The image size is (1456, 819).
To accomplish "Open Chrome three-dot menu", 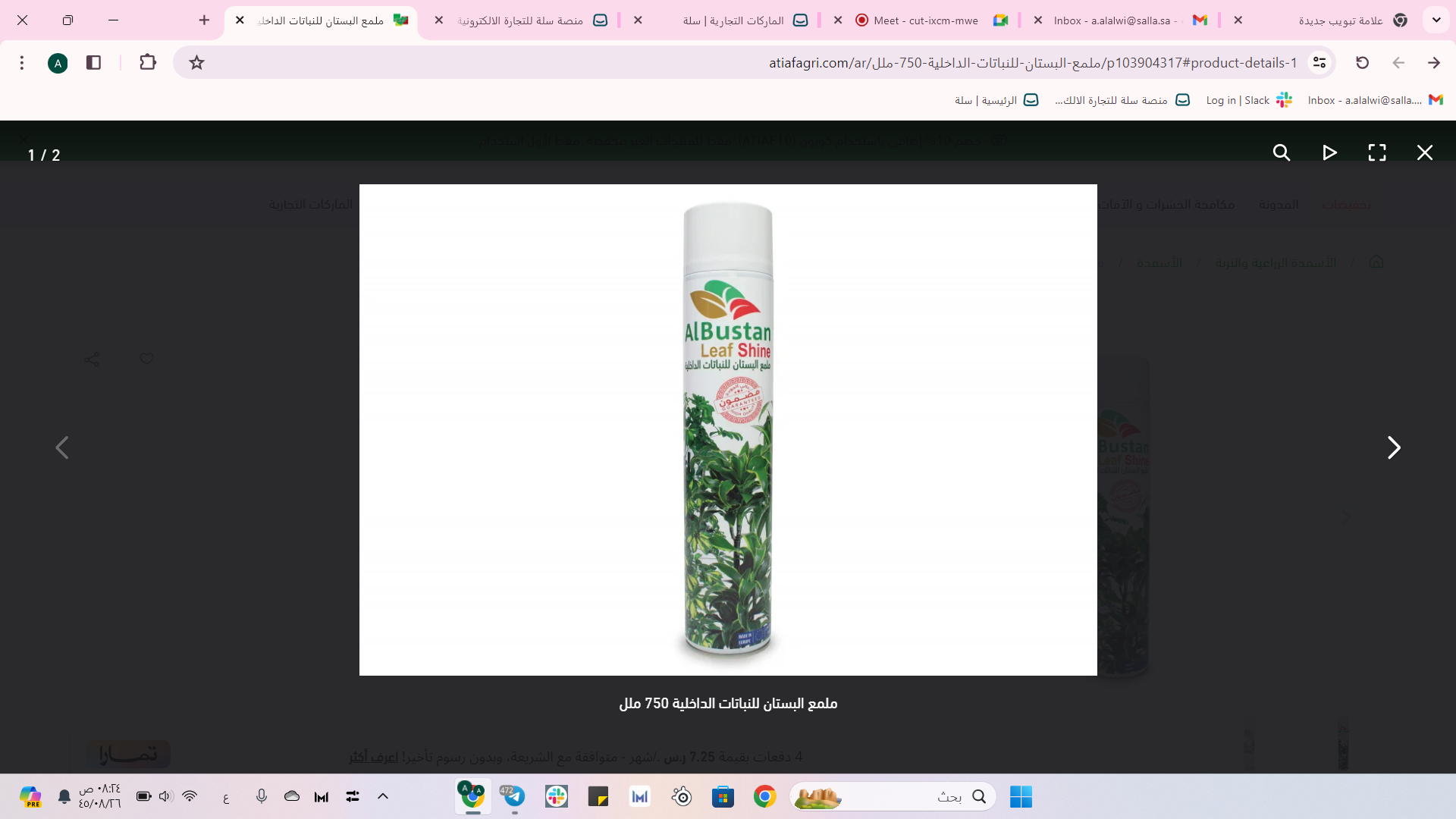I will click(x=22, y=62).
